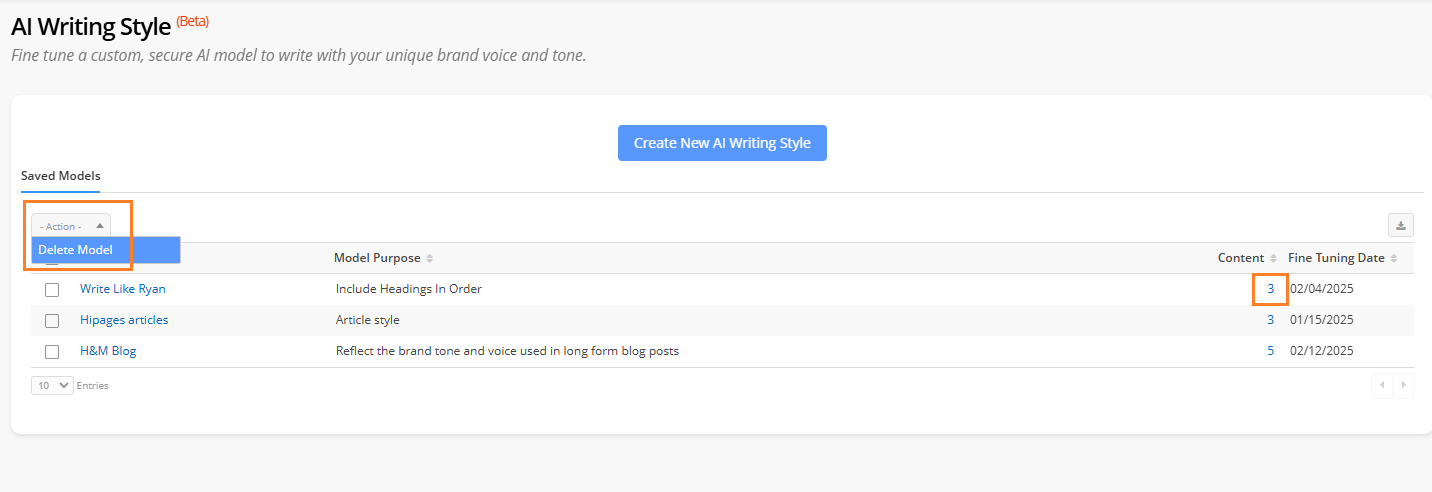The width and height of the screenshot is (1432, 492).
Task: Open the Hipages articles model link
Action: (x=124, y=320)
